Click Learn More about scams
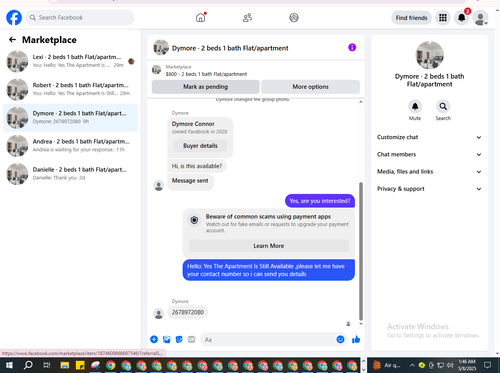The image size is (500, 373). [269, 246]
